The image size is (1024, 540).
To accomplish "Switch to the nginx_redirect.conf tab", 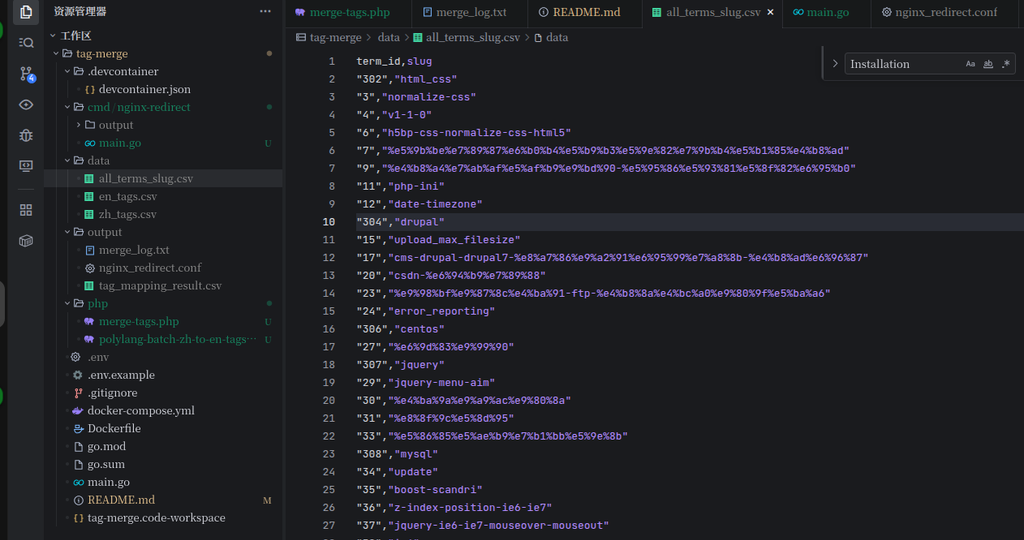I will tap(945, 12).
